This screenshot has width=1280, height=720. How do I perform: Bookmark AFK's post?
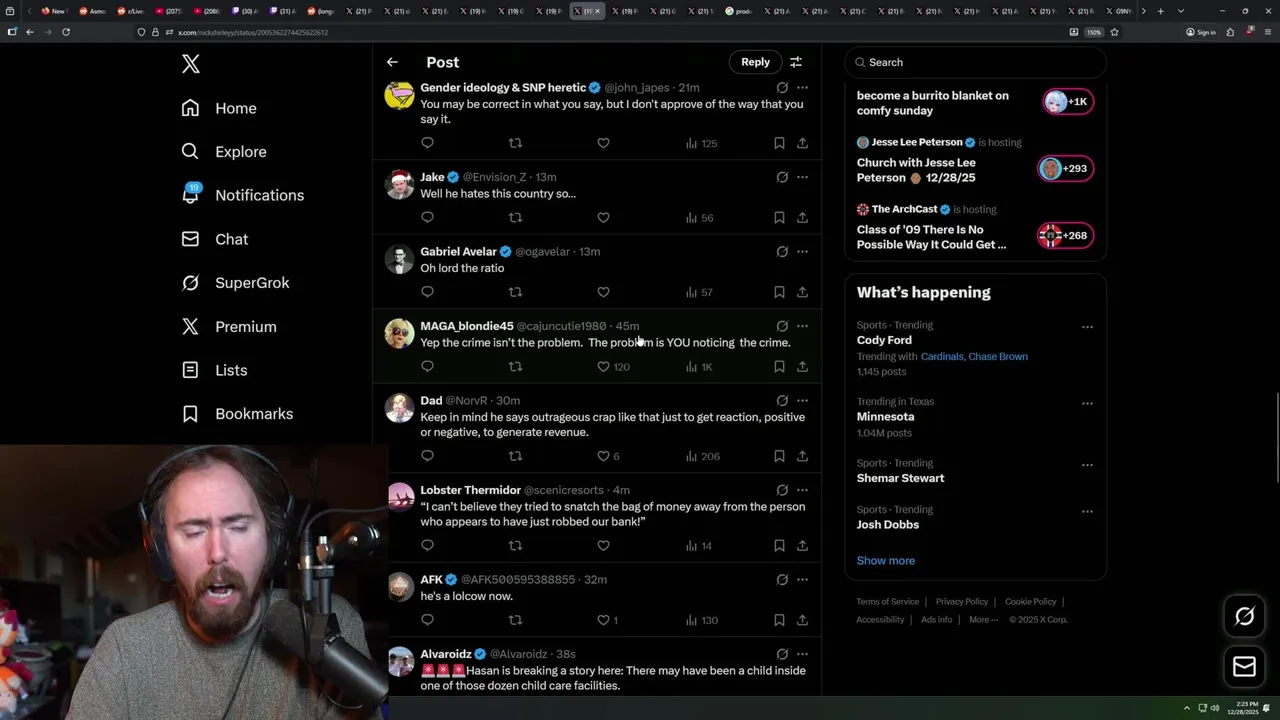tap(779, 620)
